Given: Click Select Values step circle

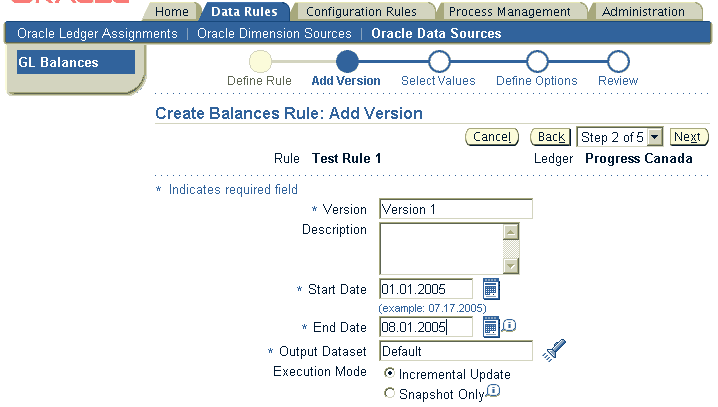Looking at the screenshot, I should pos(439,61).
